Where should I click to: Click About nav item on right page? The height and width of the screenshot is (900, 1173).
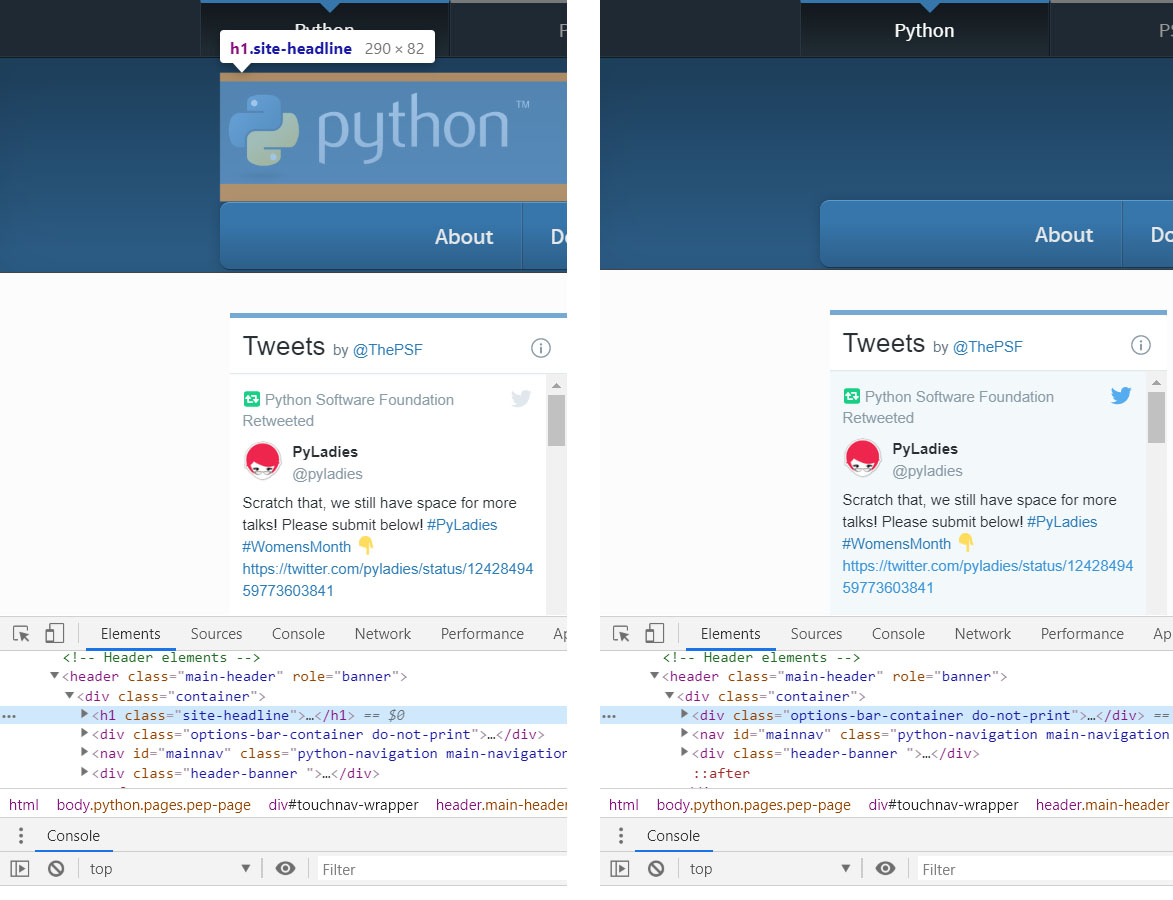(x=1064, y=234)
